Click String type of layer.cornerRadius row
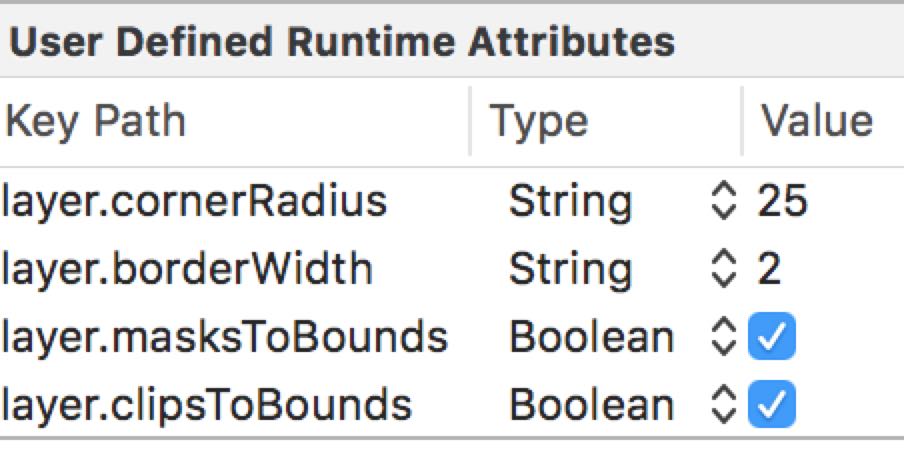 tap(570, 202)
